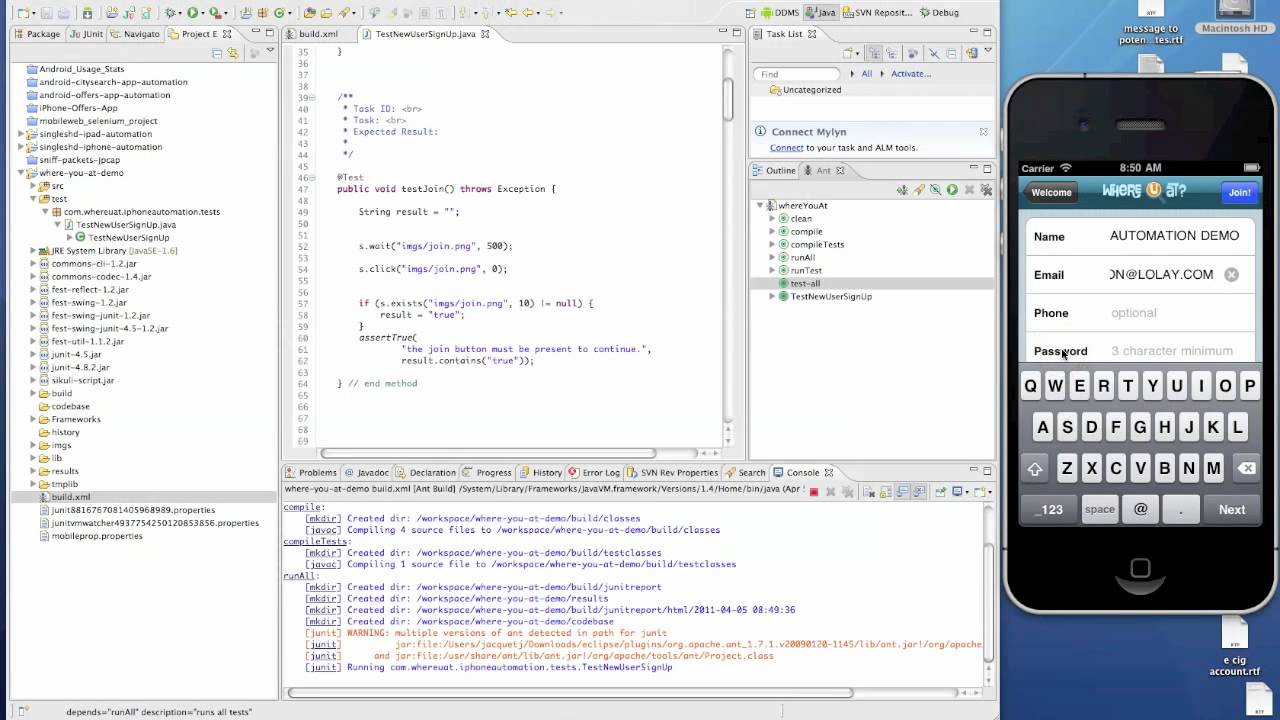Switch to the Debug perspective

pyautogui.click(x=939, y=13)
